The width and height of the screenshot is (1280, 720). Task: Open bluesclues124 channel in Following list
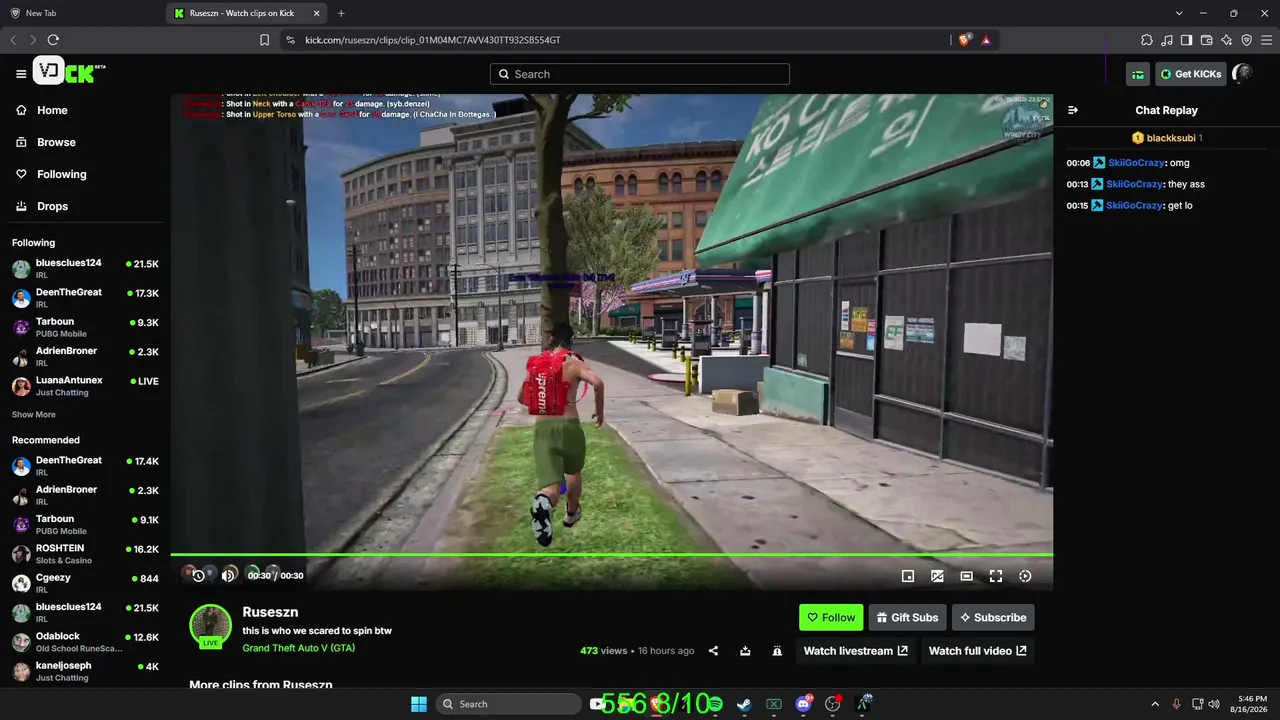point(85,268)
